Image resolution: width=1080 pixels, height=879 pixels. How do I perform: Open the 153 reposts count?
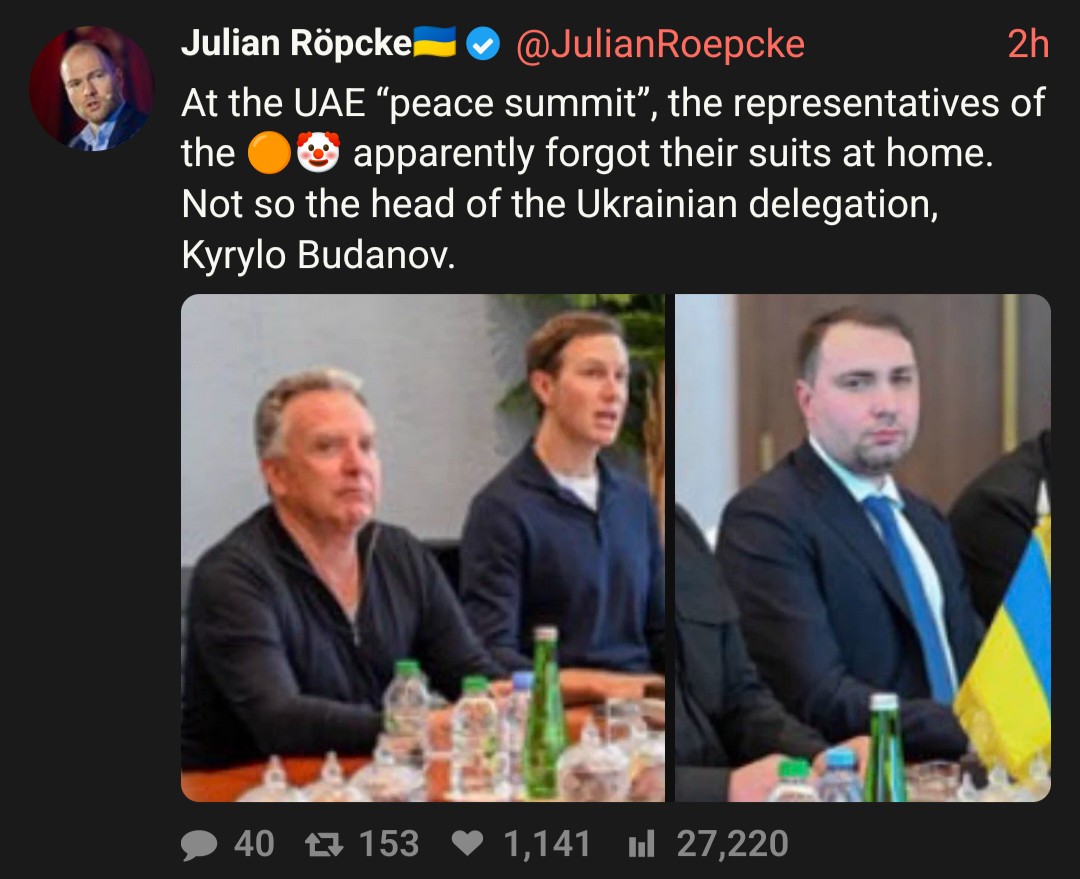click(389, 844)
